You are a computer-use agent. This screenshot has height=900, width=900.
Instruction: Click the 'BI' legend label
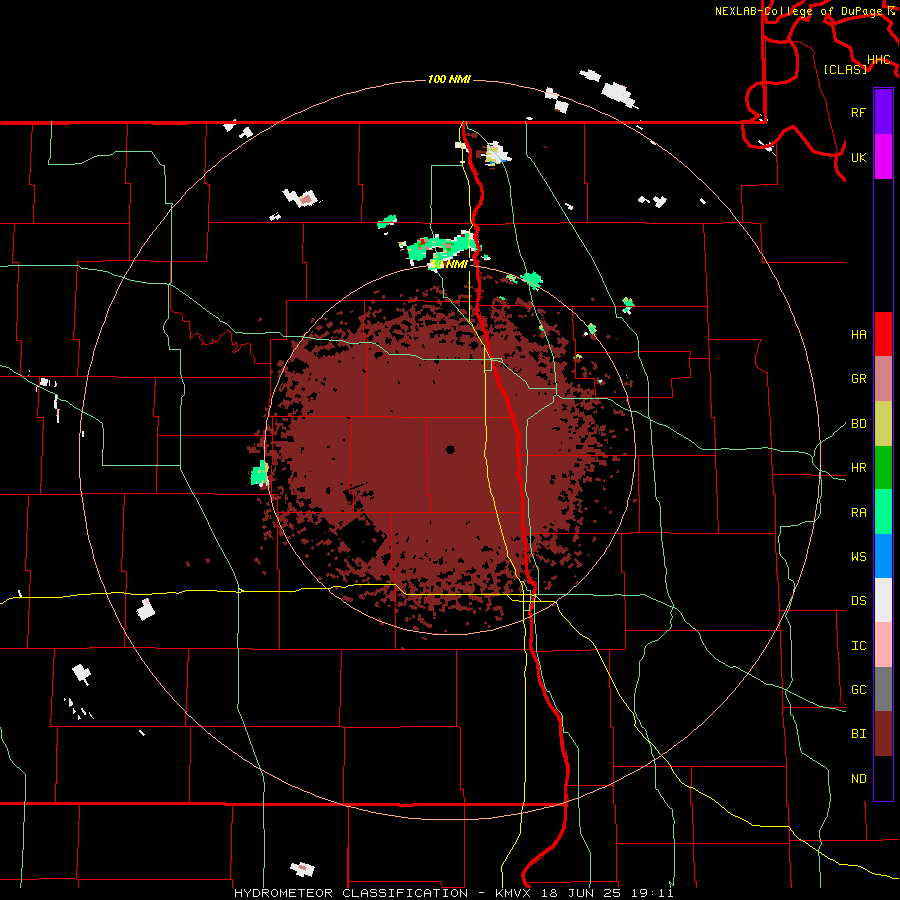click(x=859, y=734)
